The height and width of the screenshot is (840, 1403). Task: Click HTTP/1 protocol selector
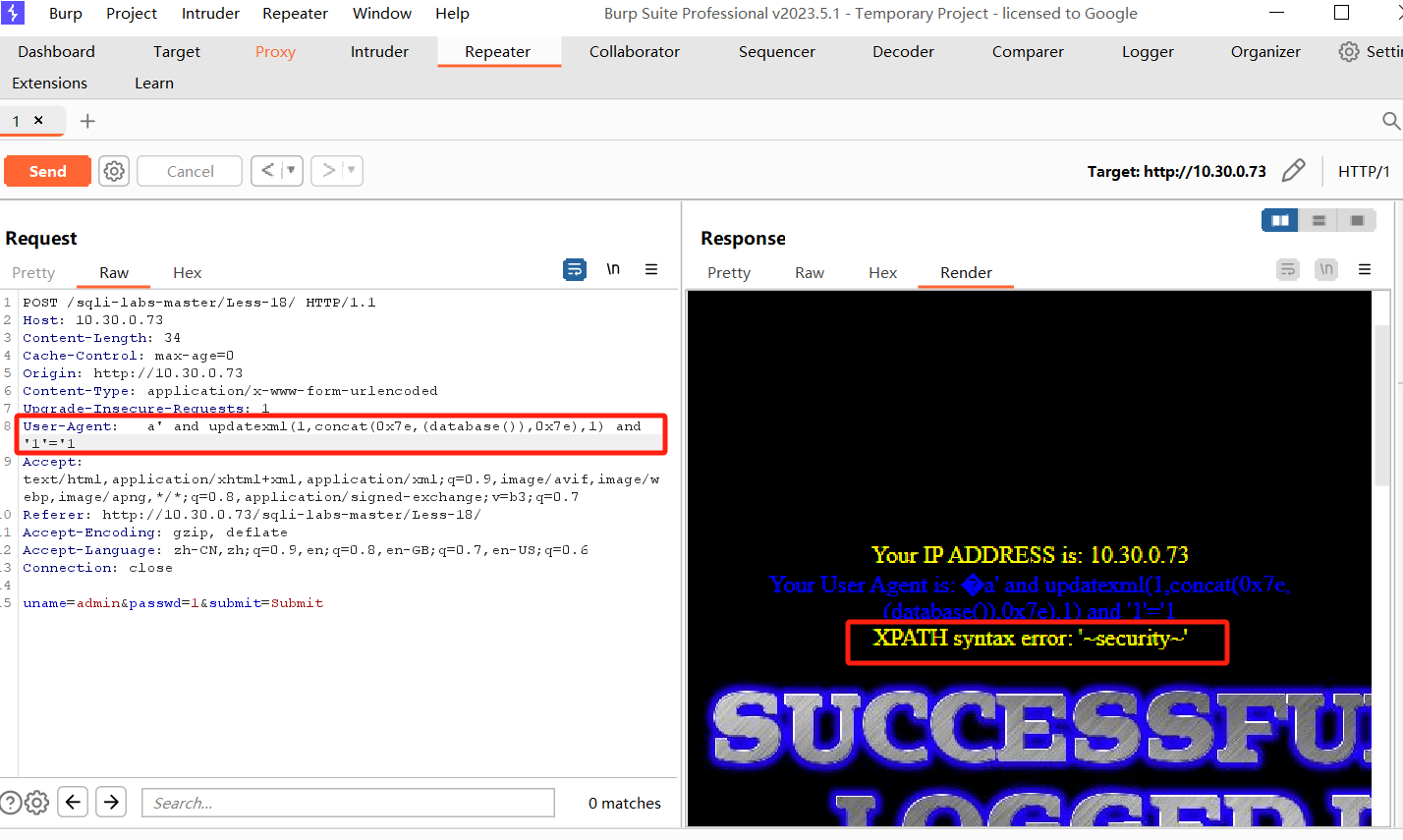1364,171
